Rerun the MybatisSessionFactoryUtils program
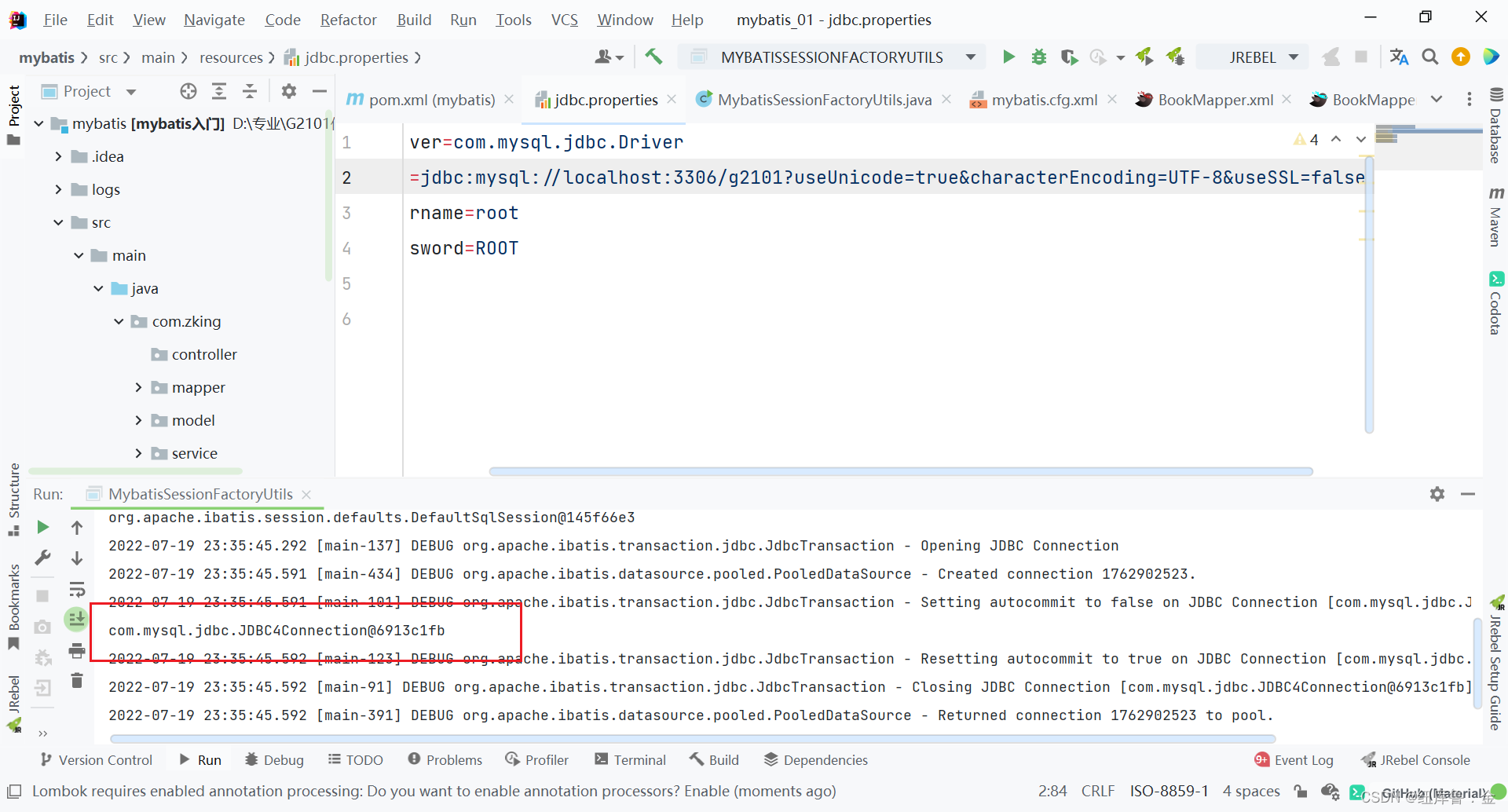Screen dimensions: 1508x812 click(x=43, y=527)
